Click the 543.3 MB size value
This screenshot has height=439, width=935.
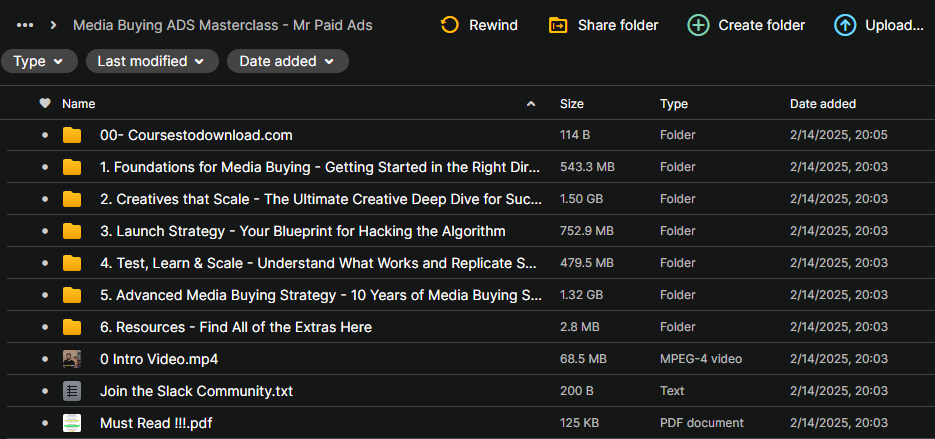[587, 167]
